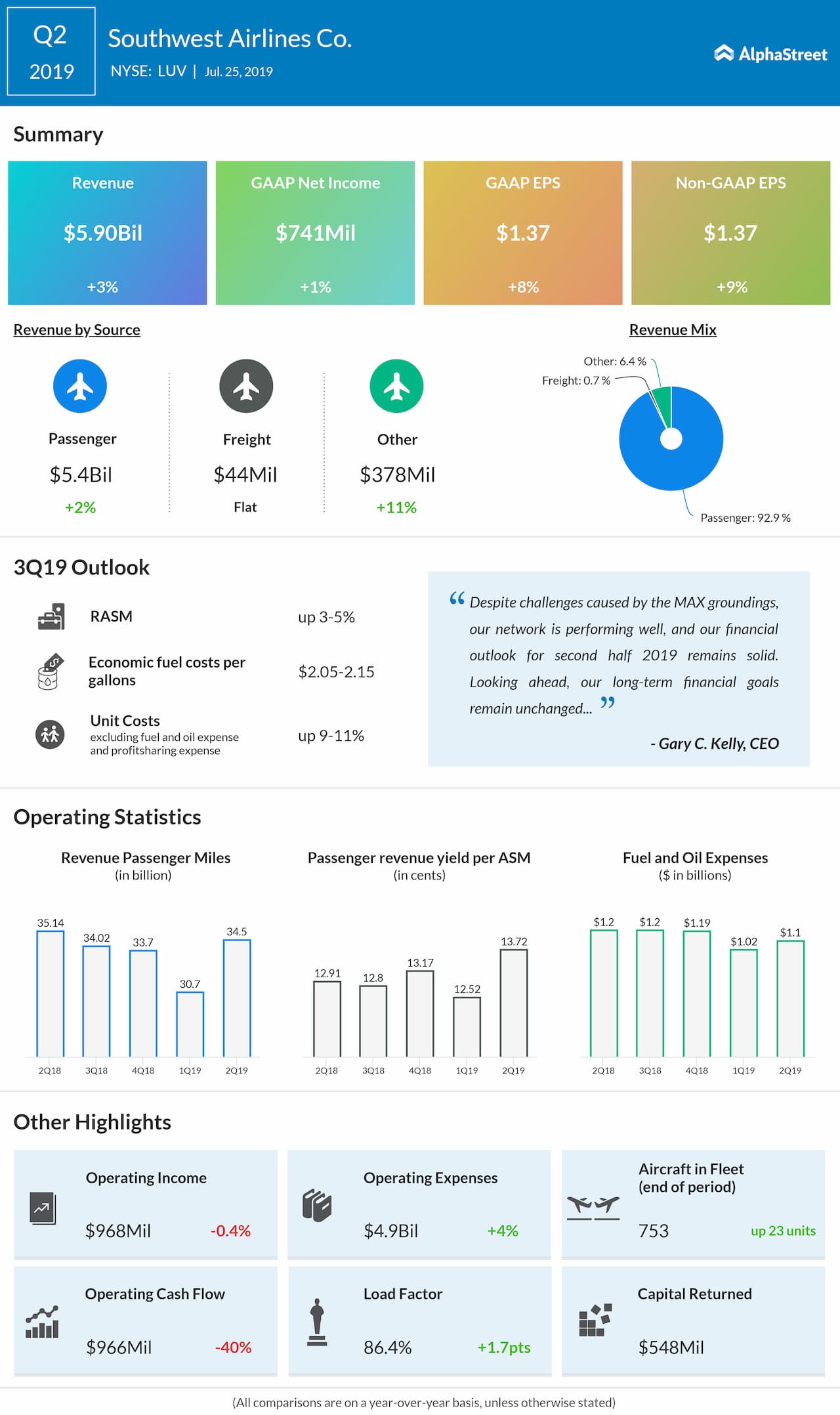Click the AlphaStreet logo
This screenshot has width=840, height=1415.
click(770, 54)
